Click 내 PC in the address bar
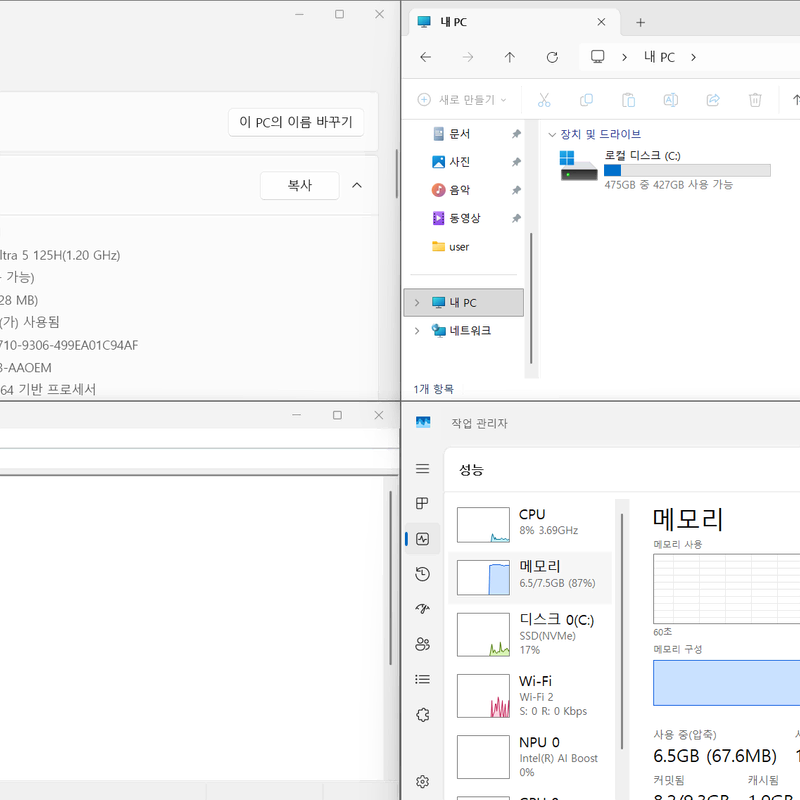 click(659, 57)
